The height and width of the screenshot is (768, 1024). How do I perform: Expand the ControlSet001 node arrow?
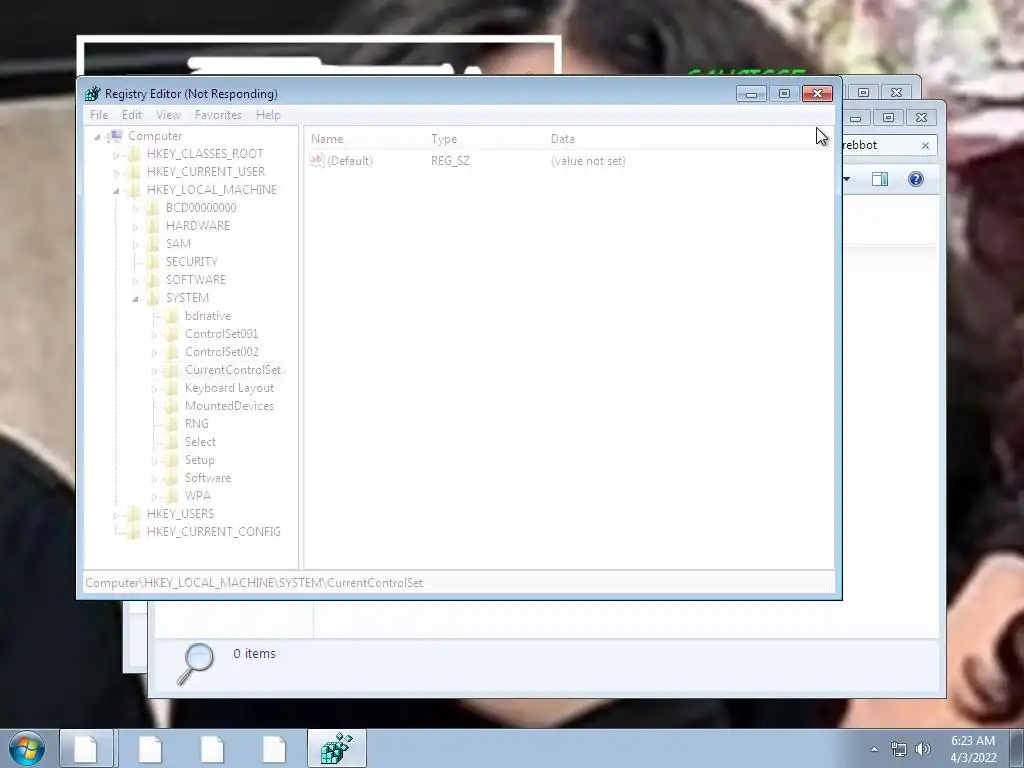pyautogui.click(x=154, y=334)
